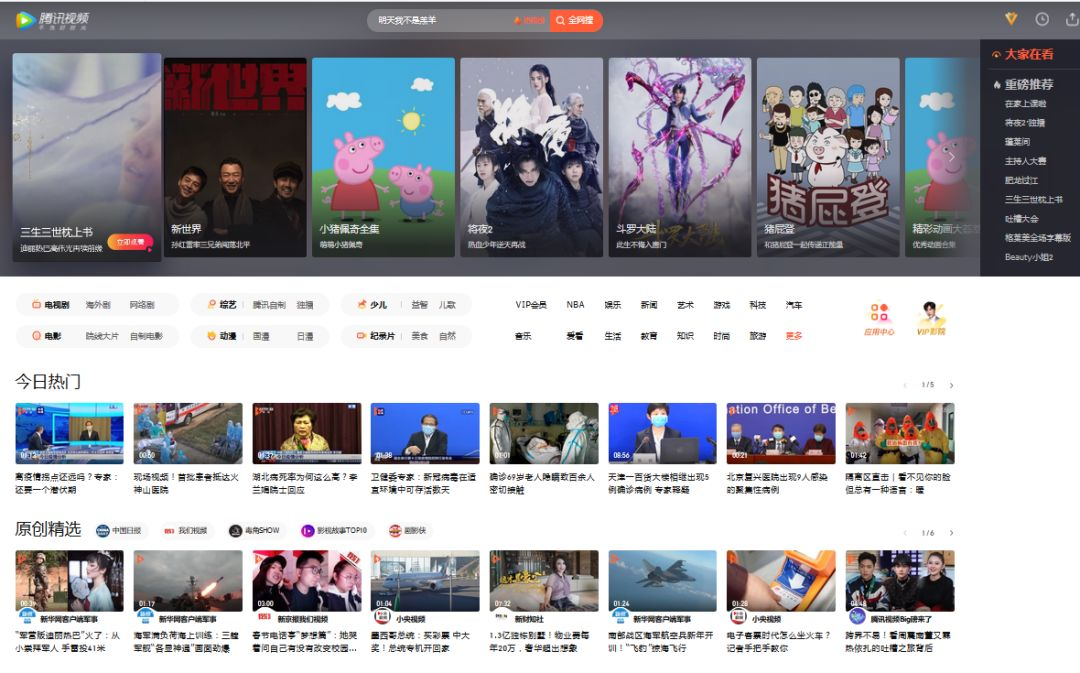Play the 01:24 fighter jet video

(662, 581)
